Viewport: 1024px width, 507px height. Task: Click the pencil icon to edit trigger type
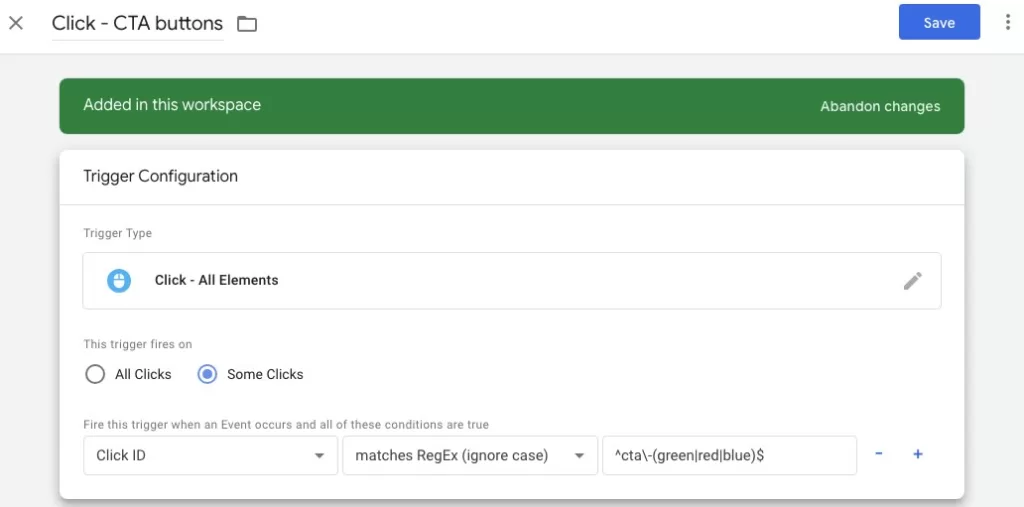click(912, 281)
